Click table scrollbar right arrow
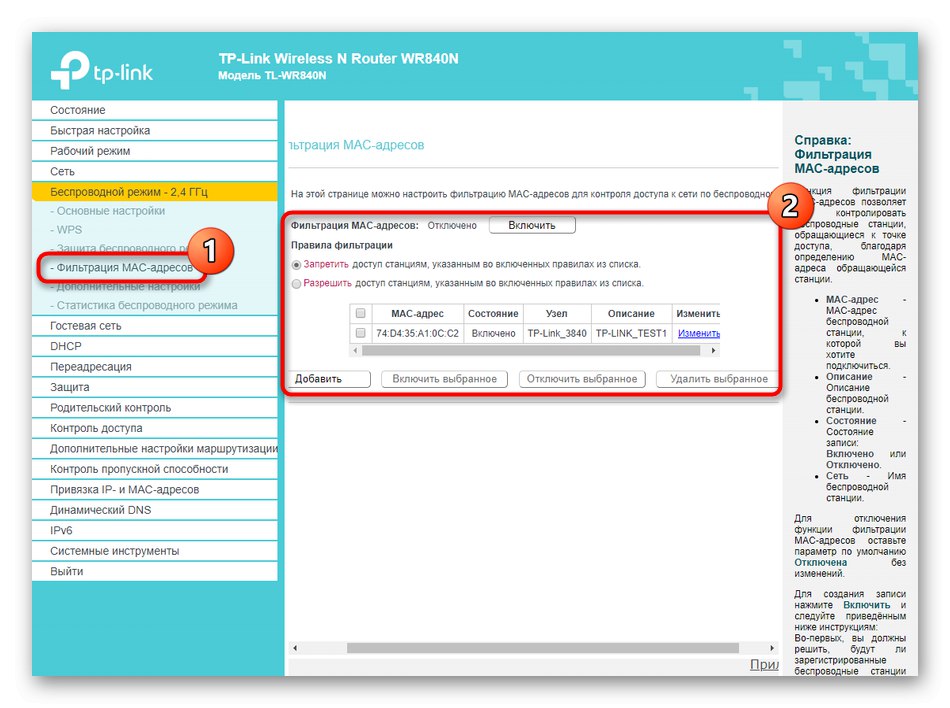Screen dimensions: 950x708 click(x=714, y=350)
